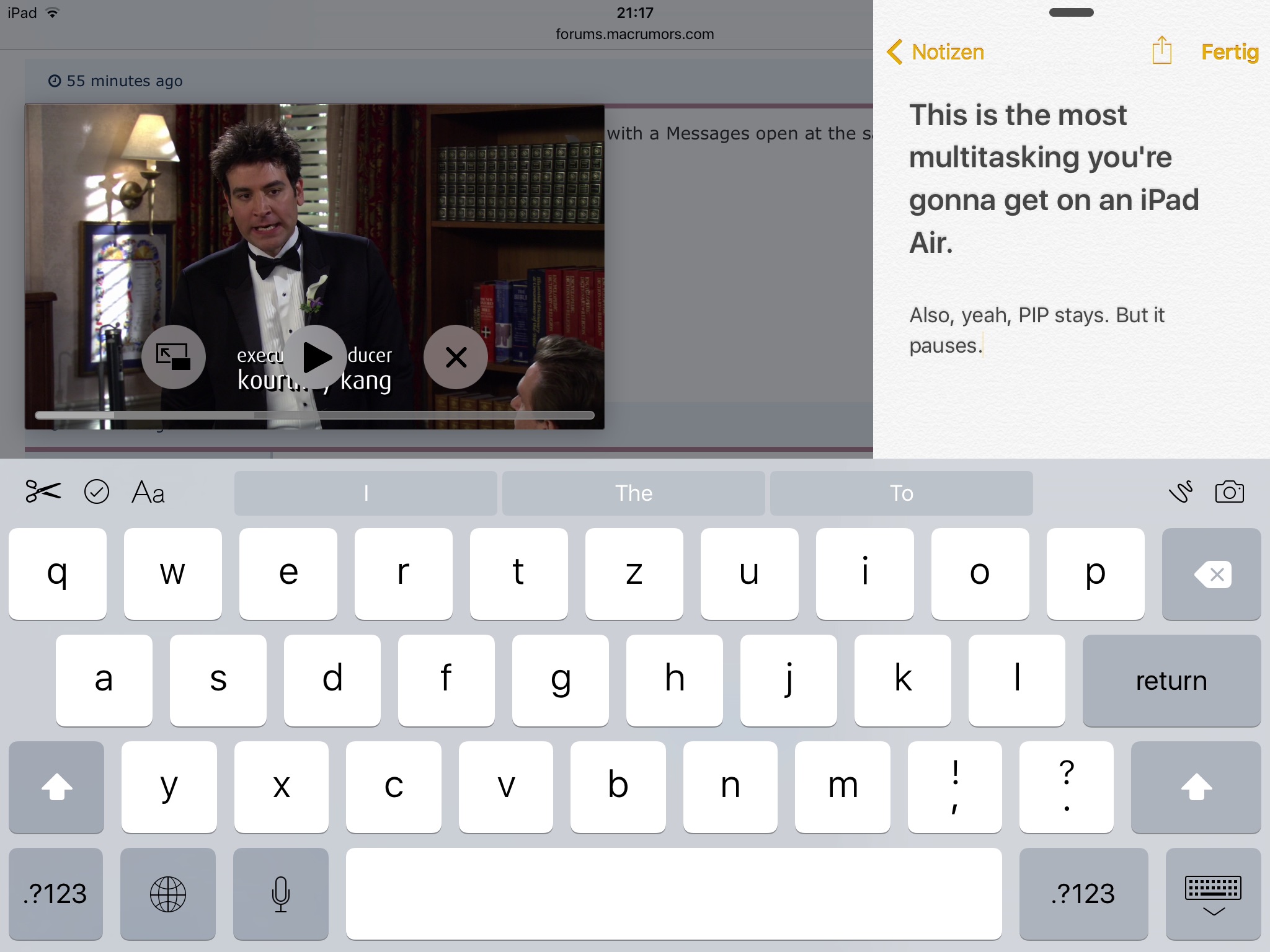Toggle the right shift key
Image resolution: width=1270 pixels, height=952 pixels.
click(x=1196, y=787)
